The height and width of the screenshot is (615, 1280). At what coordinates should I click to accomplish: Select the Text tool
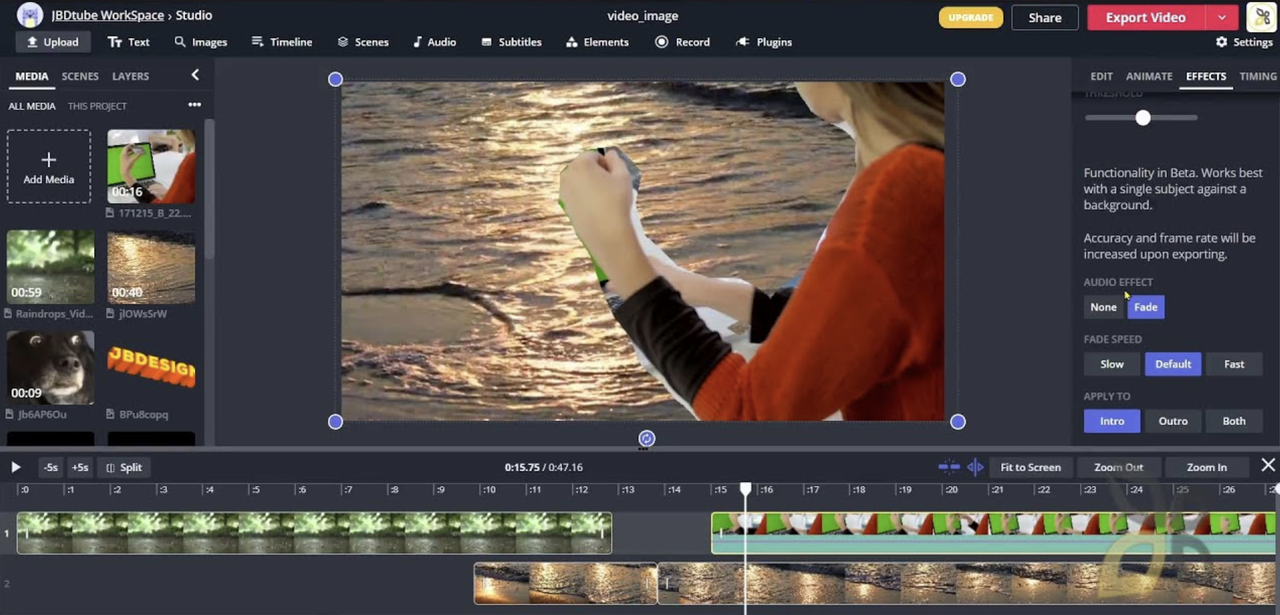pyautogui.click(x=128, y=42)
